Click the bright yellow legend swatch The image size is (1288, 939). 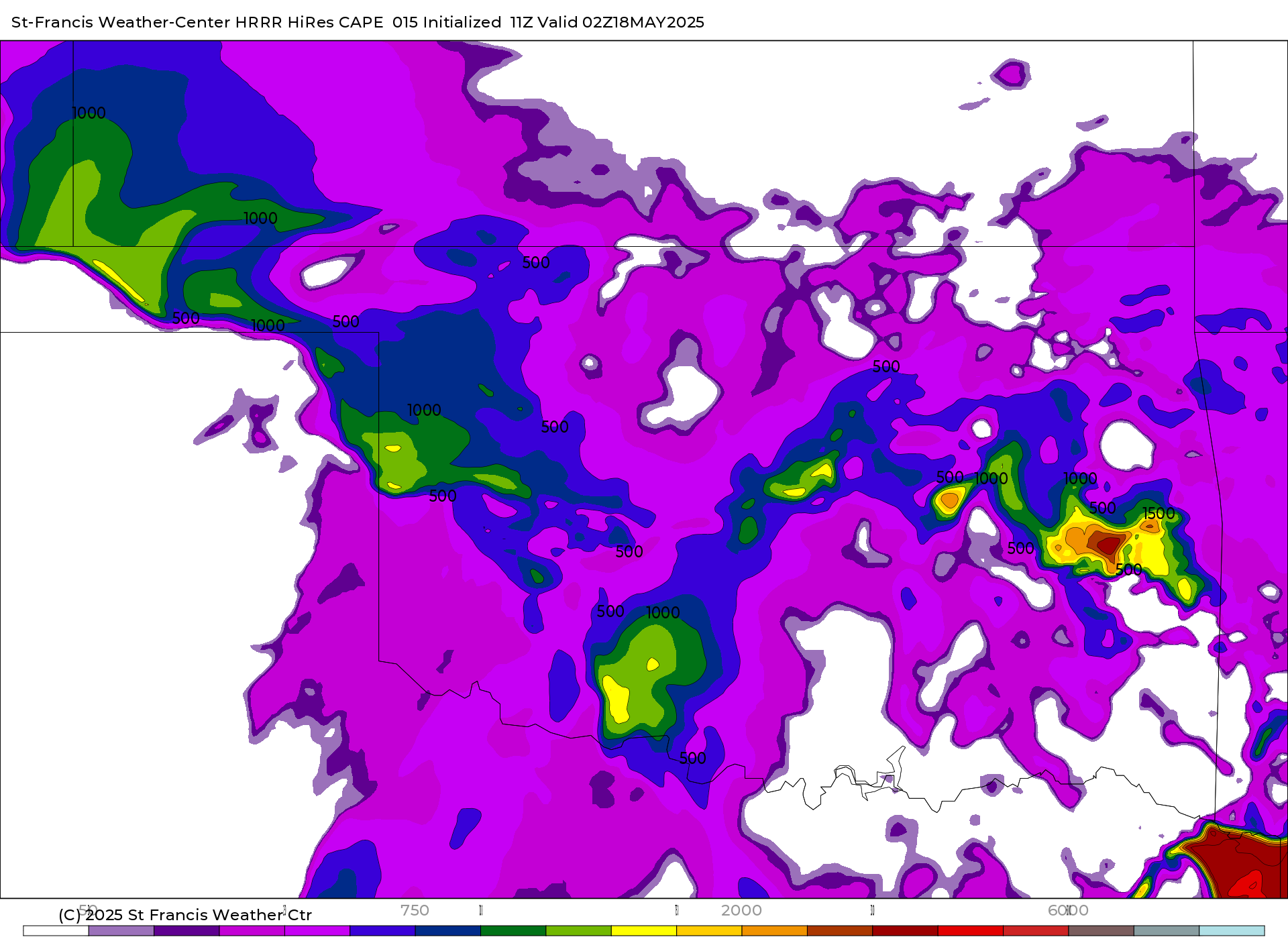point(644,931)
